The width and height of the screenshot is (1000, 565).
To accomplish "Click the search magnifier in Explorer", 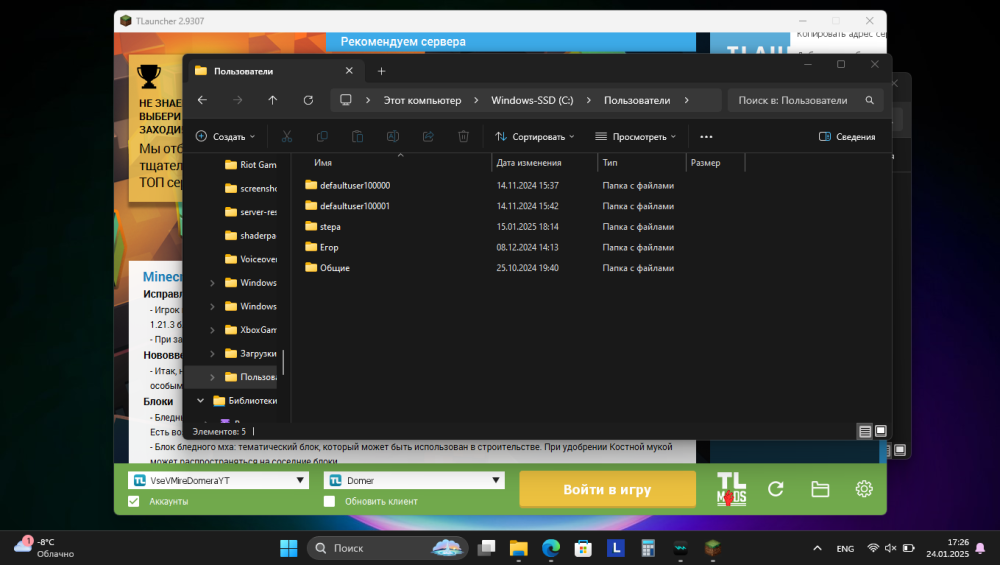I will 869,100.
